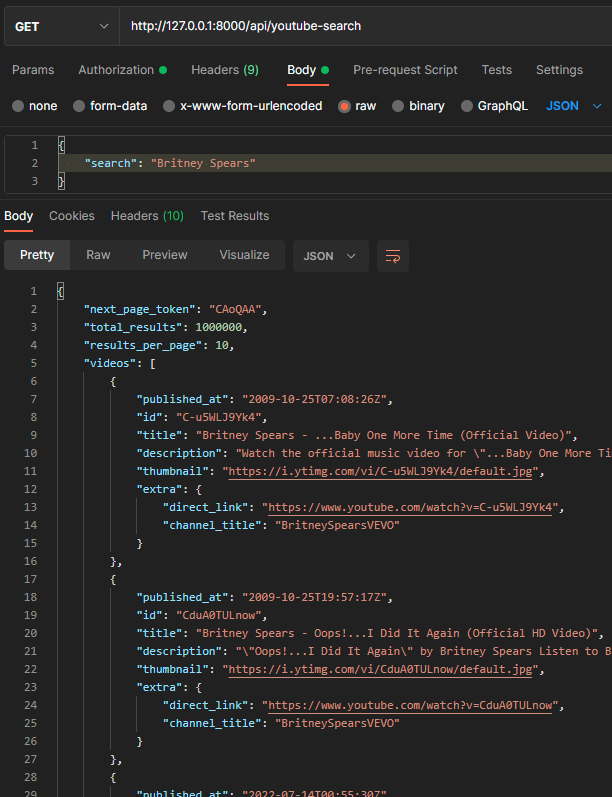Click the total_results value 1000000
Screen dimensions: 612x797
pos(219,327)
